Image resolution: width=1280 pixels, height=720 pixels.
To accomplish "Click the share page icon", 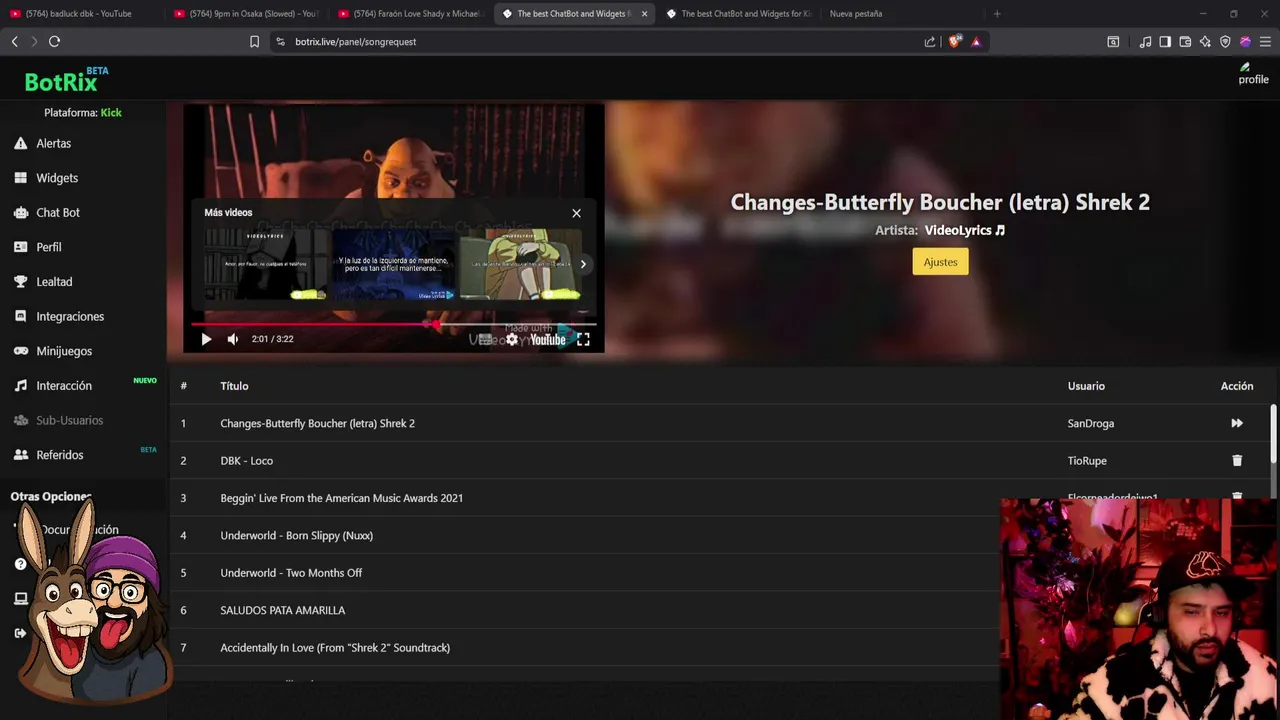I will (930, 41).
